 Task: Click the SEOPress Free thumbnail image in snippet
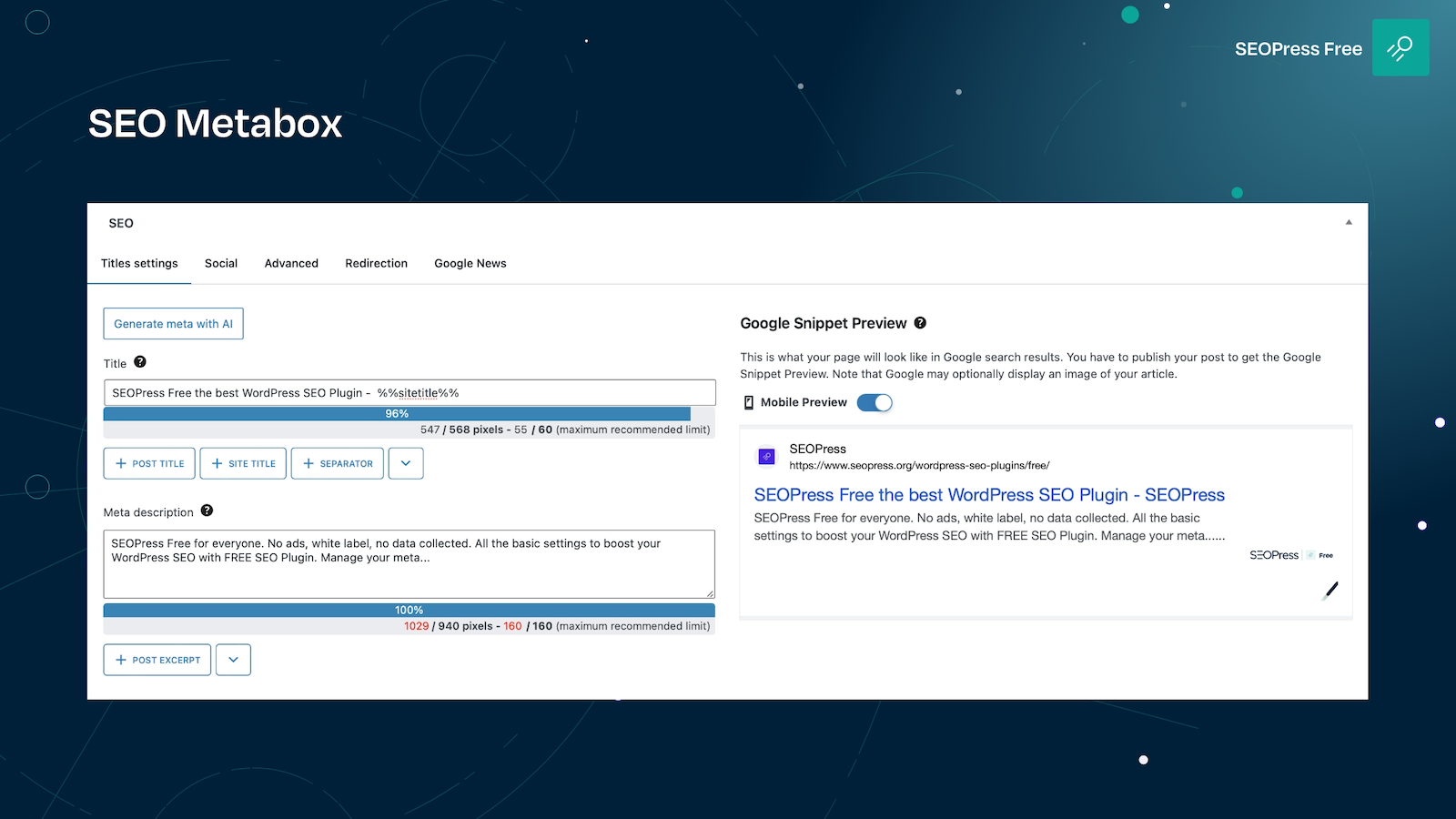[1291, 555]
